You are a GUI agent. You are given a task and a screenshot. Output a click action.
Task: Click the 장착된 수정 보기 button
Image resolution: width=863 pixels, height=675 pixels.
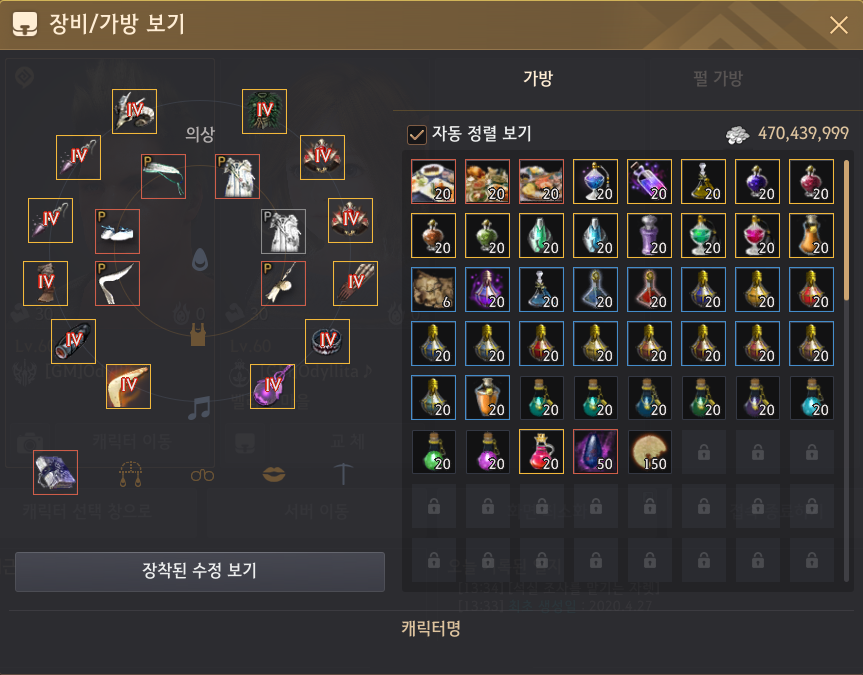click(200, 571)
